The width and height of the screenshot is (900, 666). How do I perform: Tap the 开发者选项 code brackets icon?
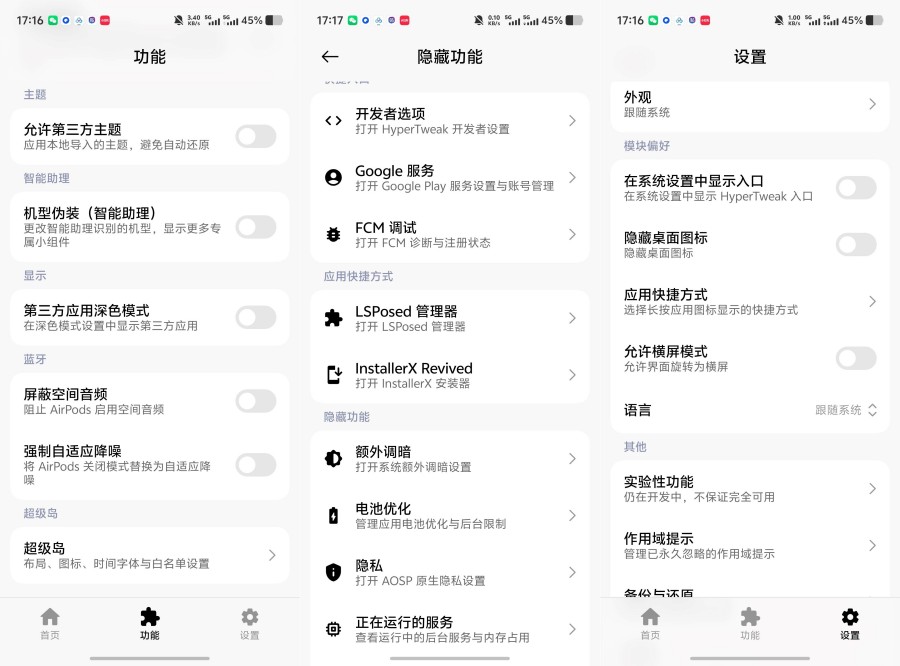point(333,121)
